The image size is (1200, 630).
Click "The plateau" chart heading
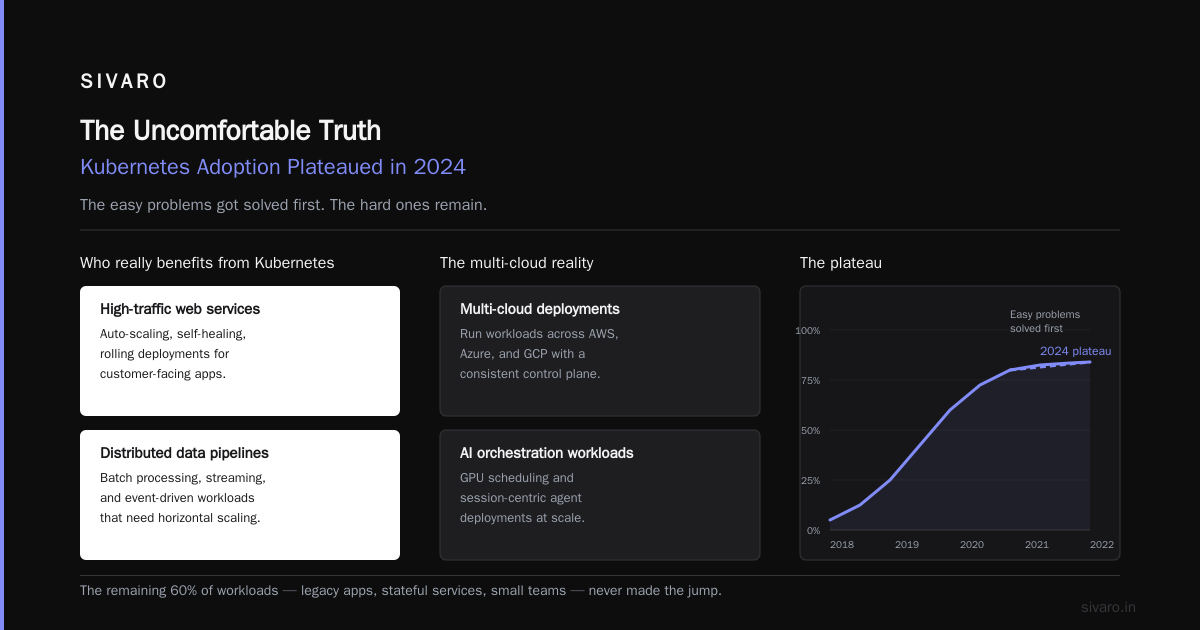[x=840, y=263]
